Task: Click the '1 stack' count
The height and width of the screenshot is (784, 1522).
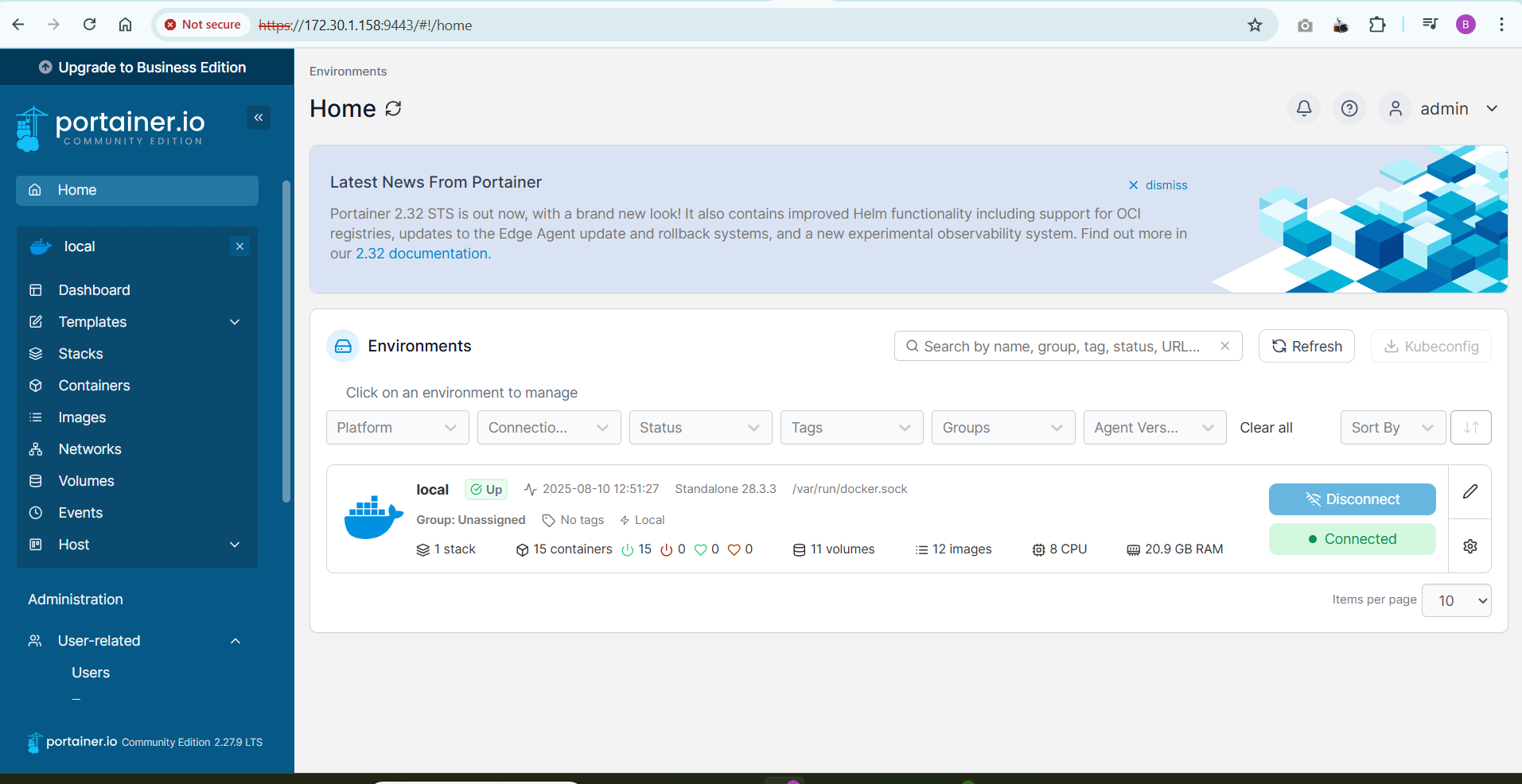Action: (x=446, y=549)
